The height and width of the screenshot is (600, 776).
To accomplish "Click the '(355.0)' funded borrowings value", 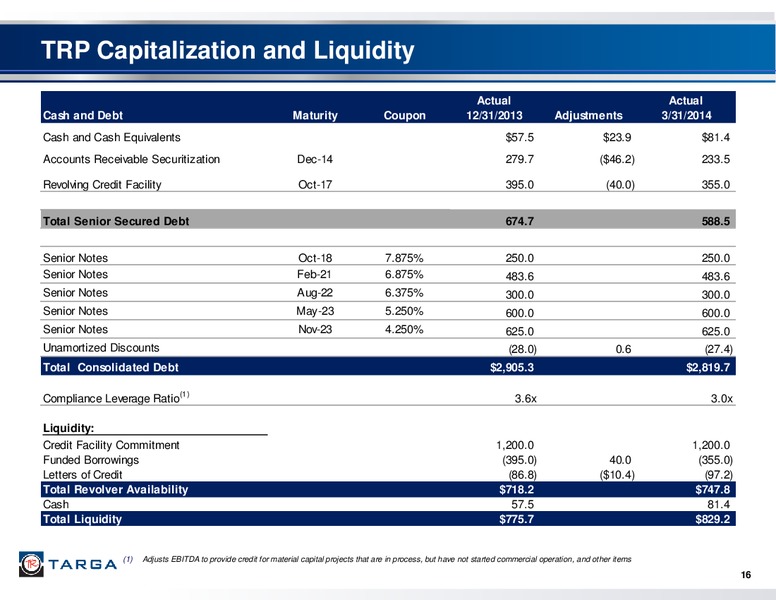I will [x=715, y=460].
